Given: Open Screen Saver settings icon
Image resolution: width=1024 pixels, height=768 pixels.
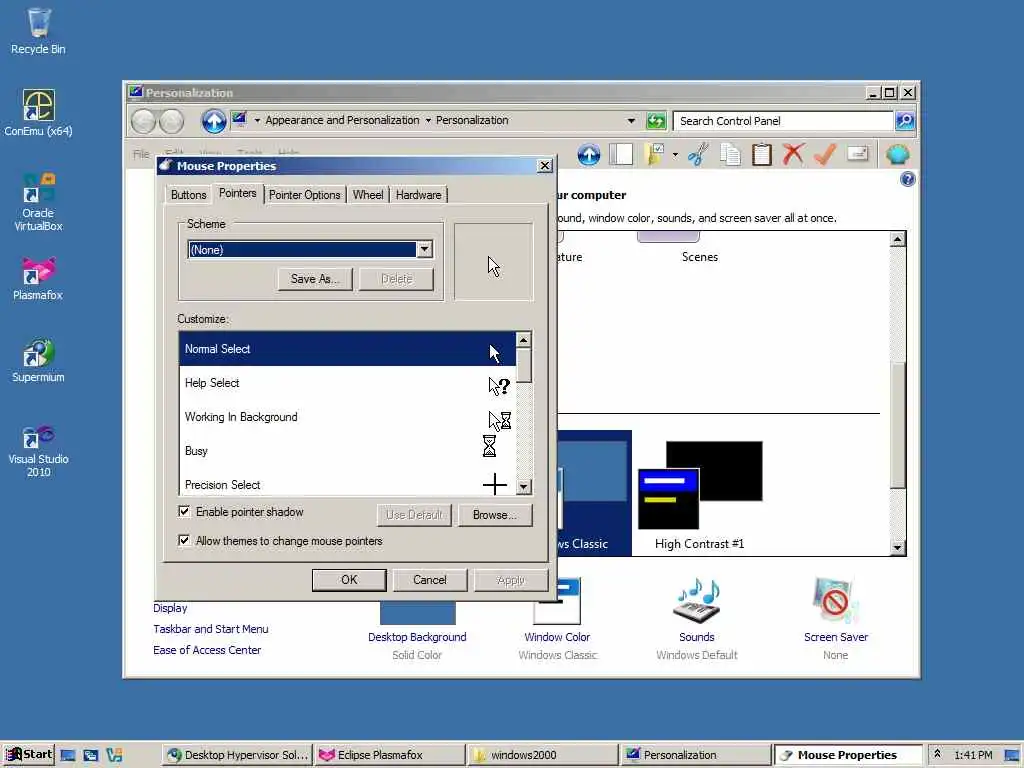Looking at the screenshot, I should pos(835,601).
